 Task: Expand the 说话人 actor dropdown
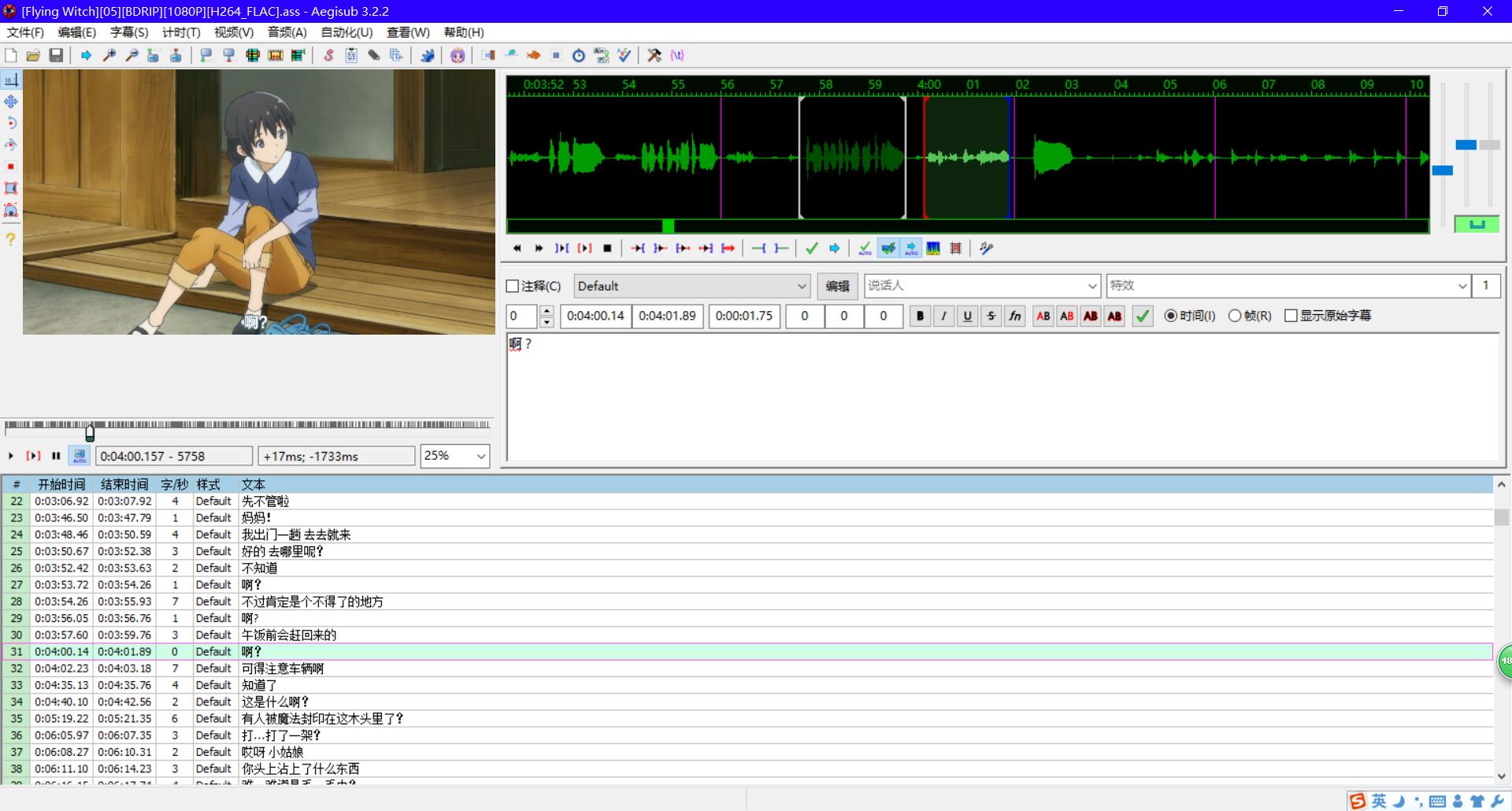point(1093,286)
